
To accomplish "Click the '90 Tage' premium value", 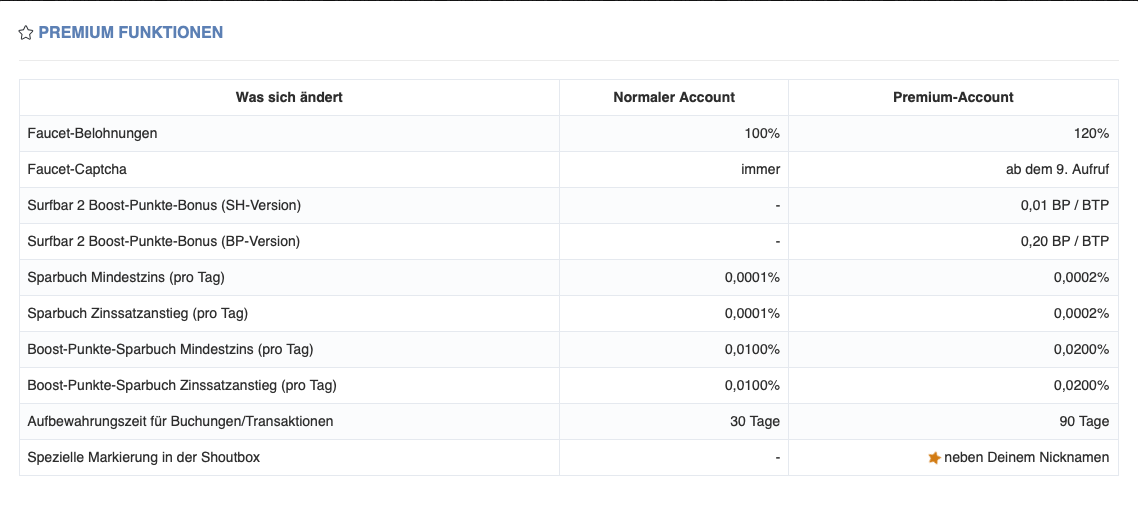I will point(1084,421).
